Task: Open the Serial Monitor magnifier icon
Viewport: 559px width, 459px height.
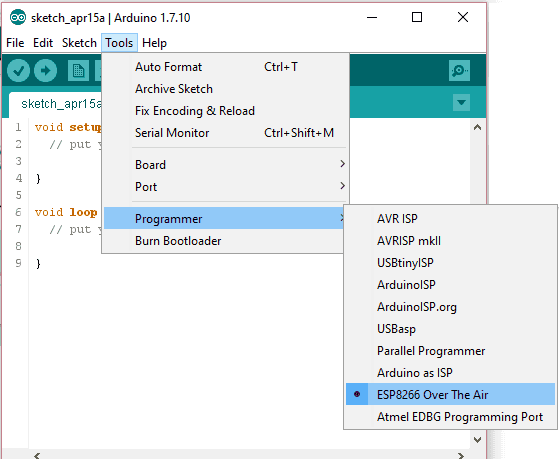Action: pyautogui.click(x=459, y=70)
